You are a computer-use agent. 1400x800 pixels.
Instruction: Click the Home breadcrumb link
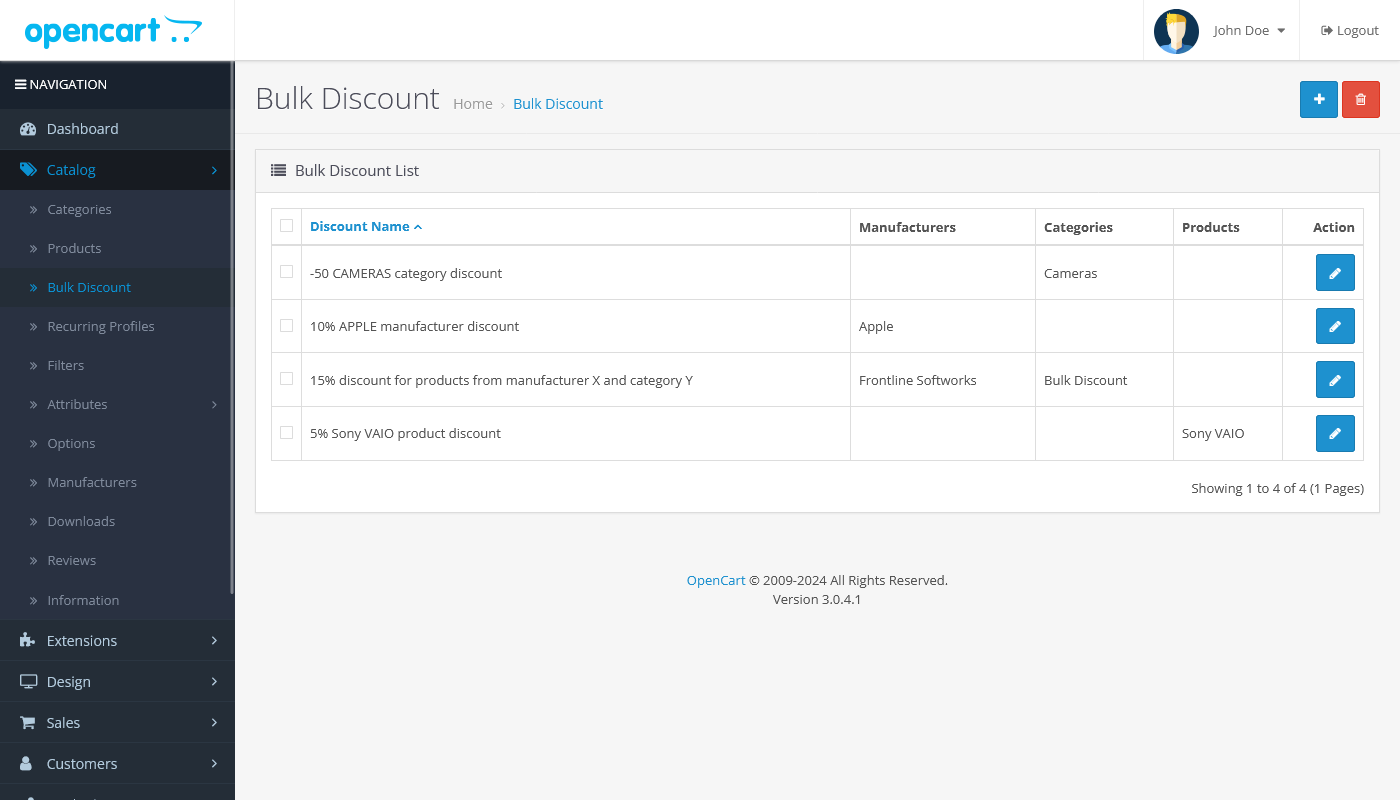[472, 103]
